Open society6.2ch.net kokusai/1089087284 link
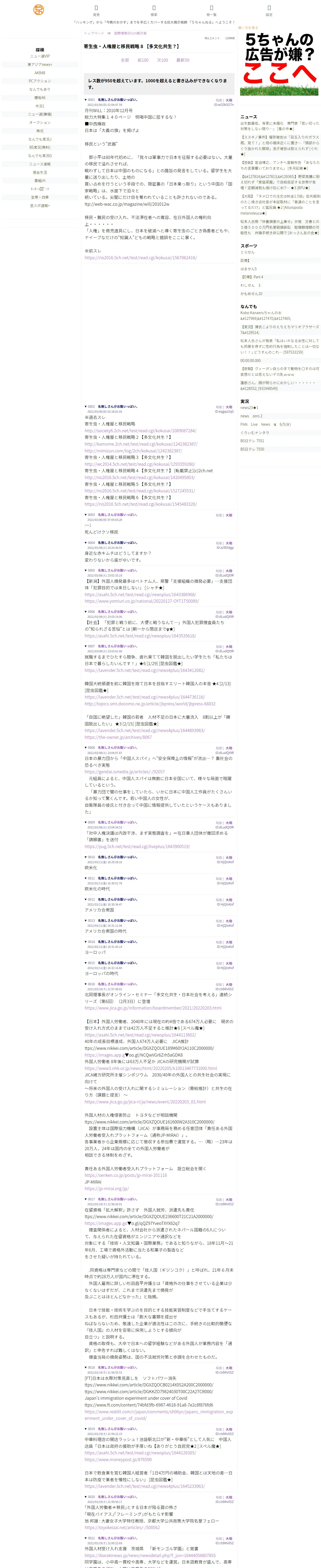The height and width of the screenshot is (1568, 321). (140, 431)
